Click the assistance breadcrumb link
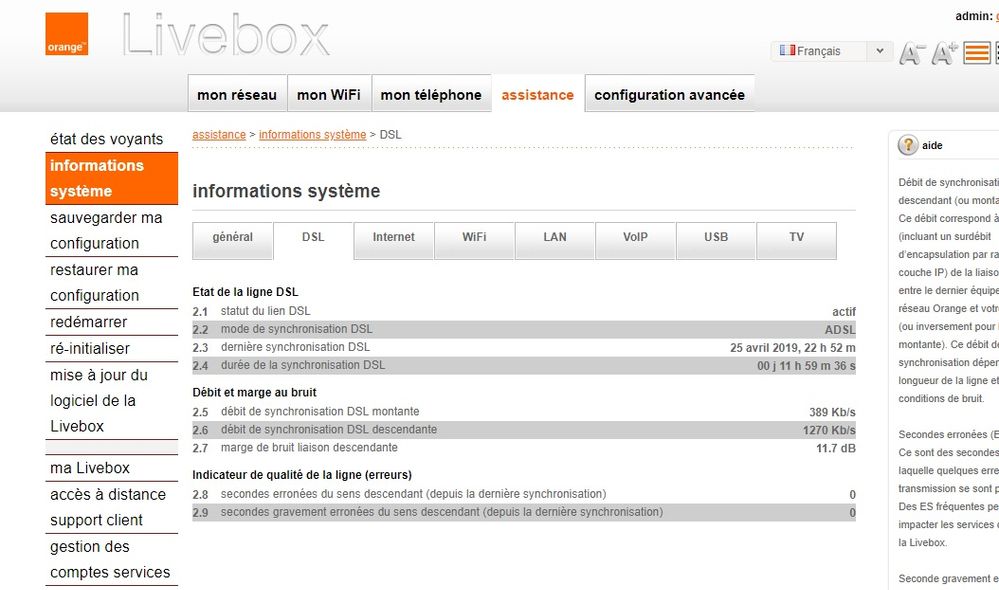 point(220,133)
